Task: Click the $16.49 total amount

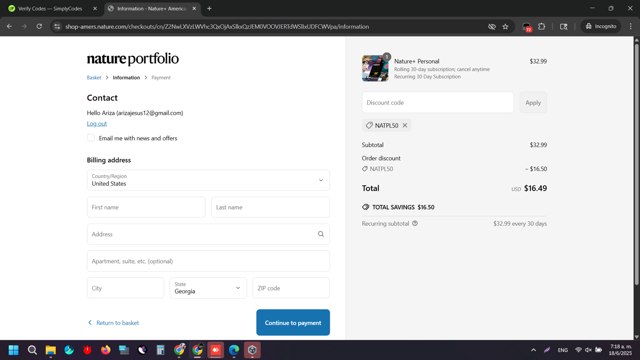Action: 536,188
